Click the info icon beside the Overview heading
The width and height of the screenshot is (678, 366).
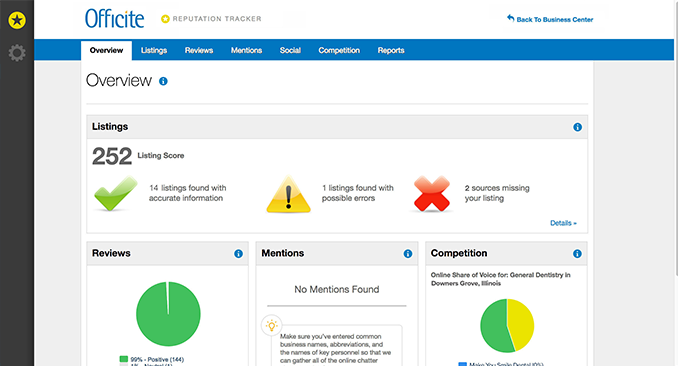point(163,81)
